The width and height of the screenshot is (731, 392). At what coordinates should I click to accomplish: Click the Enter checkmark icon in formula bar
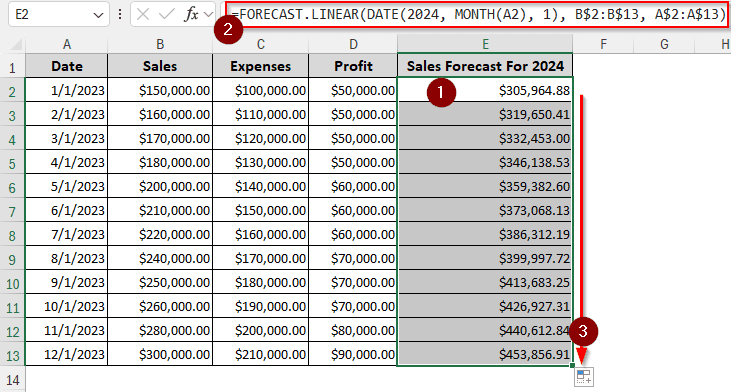pyautogui.click(x=166, y=14)
